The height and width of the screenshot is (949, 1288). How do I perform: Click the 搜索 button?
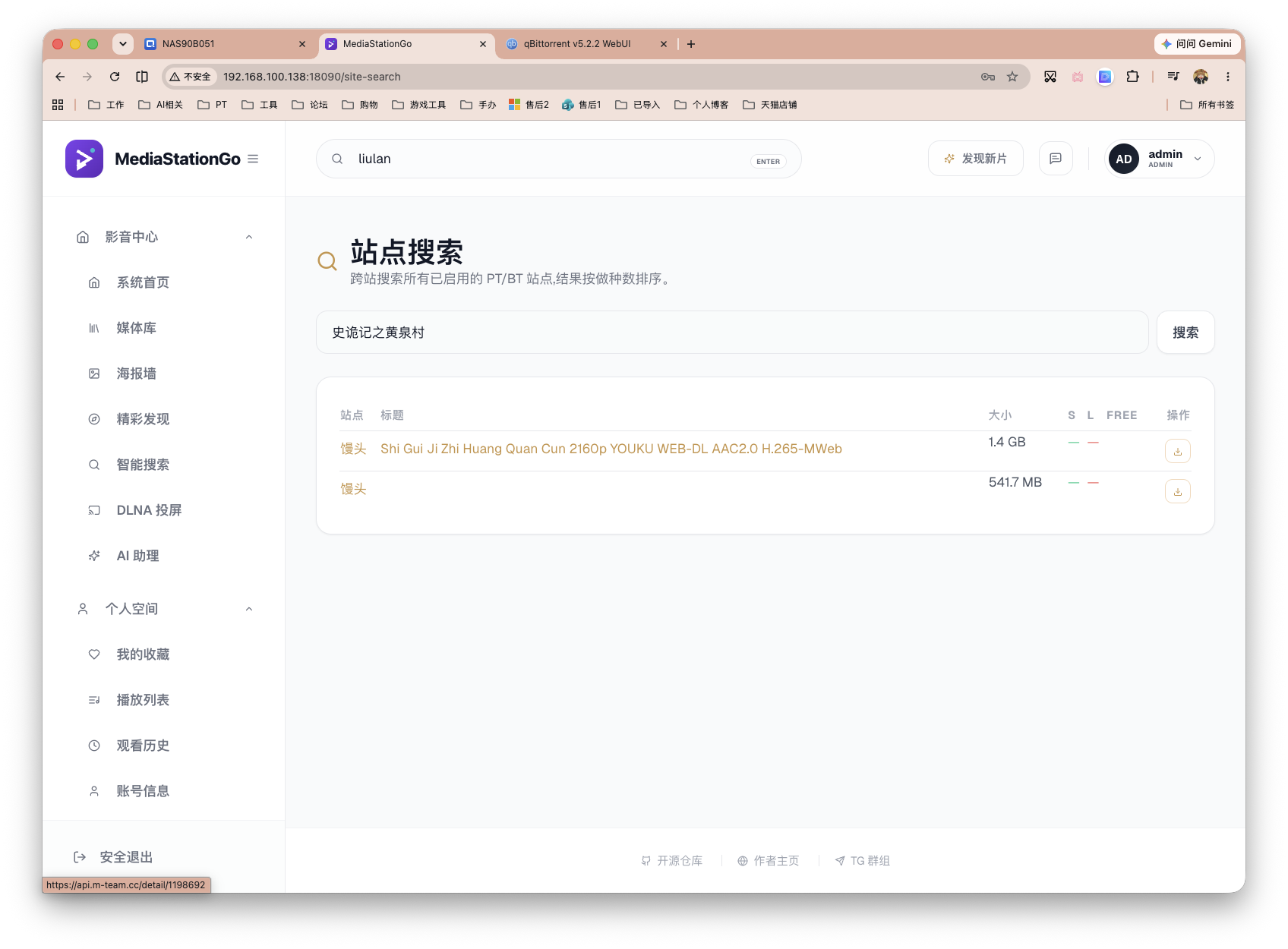(x=1185, y=333)
